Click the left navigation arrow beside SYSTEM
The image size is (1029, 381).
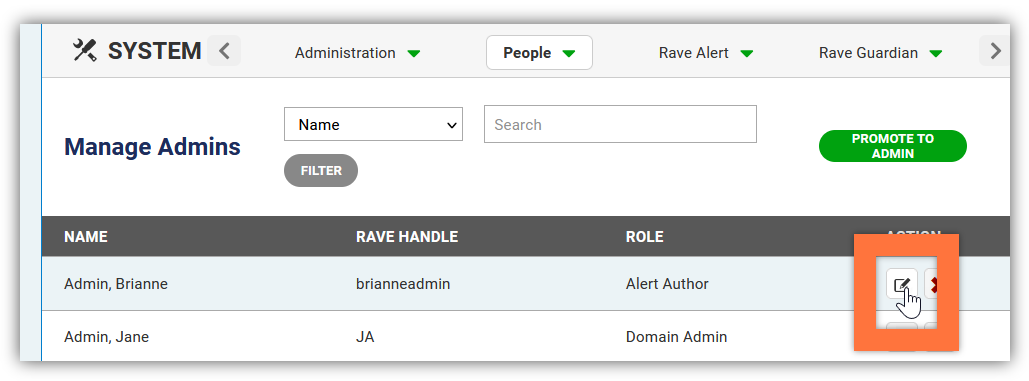pyautogui.click(x=224, y=51)
